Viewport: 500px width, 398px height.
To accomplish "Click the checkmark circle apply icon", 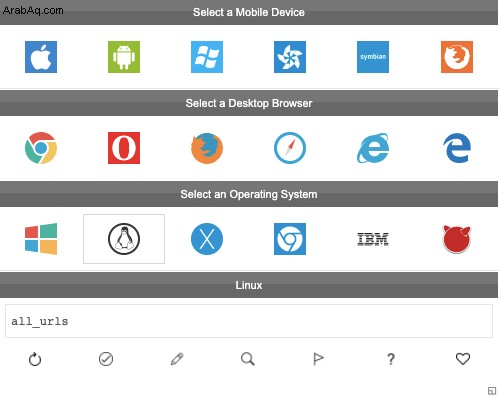I will click(x=106, y=359).
